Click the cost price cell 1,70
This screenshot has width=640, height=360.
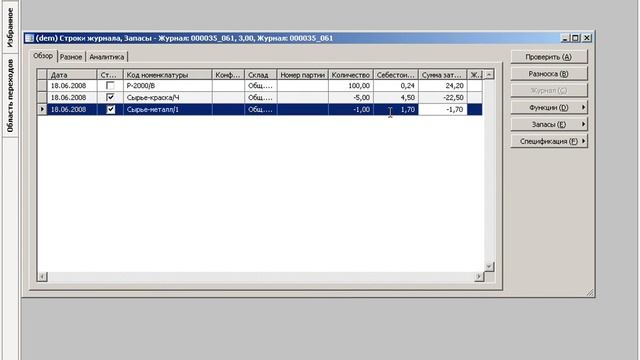tap(396, 109)
